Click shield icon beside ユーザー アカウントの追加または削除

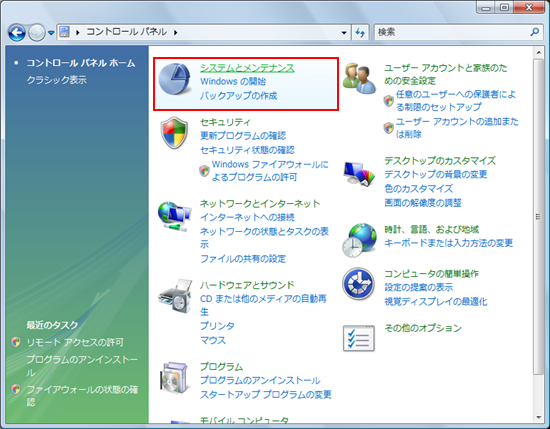(389, 128)
